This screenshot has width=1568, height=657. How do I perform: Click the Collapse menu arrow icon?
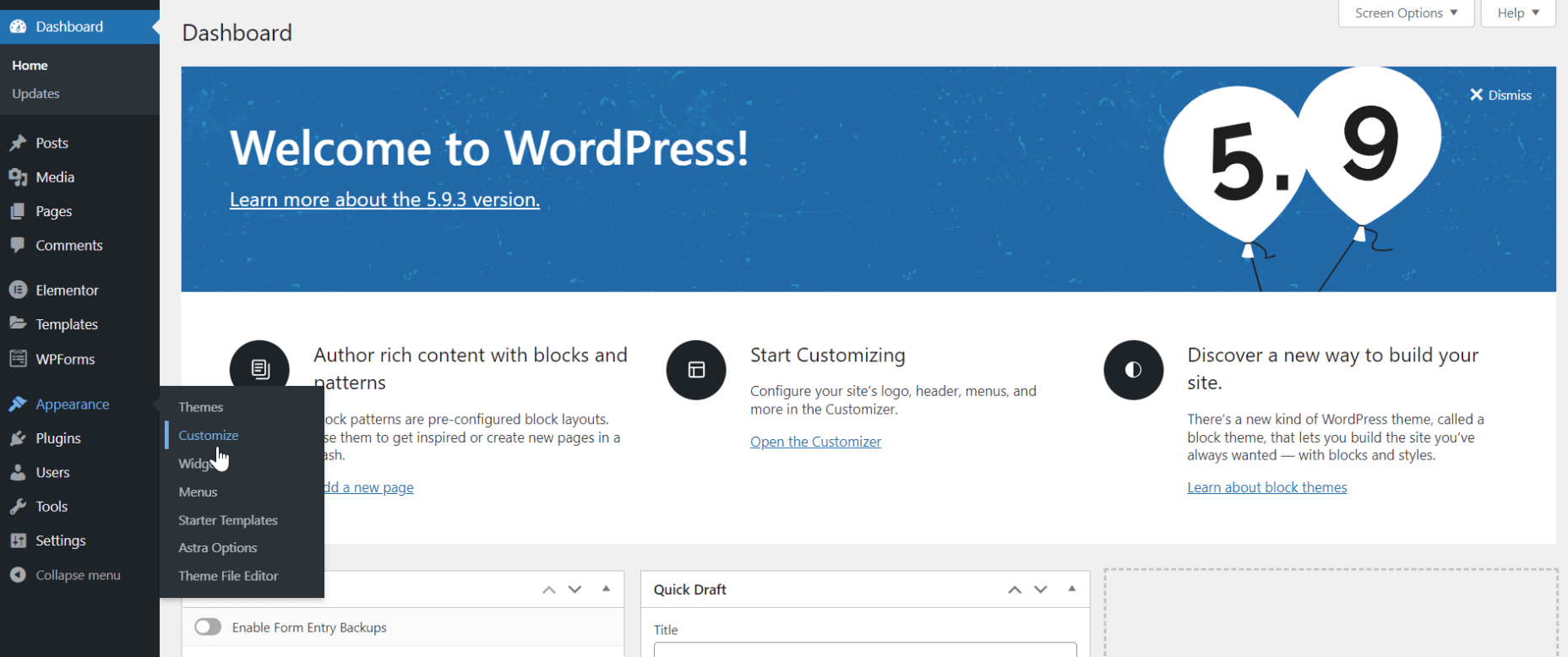click(18, 575)
